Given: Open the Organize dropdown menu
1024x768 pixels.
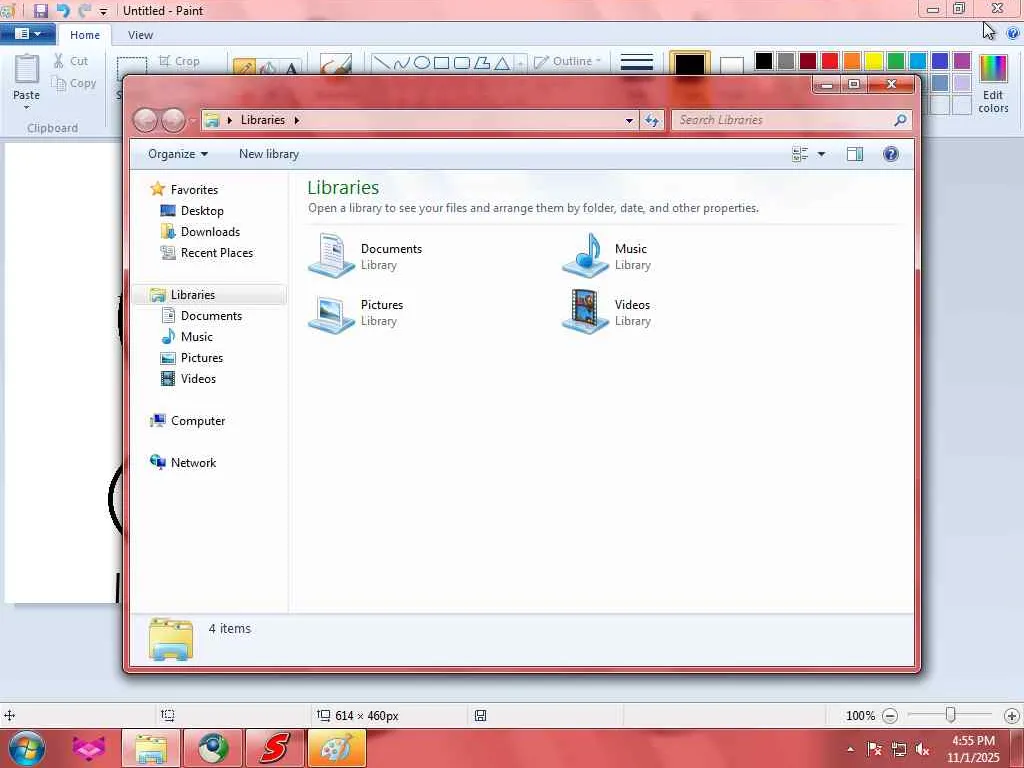Looking at the screenshot, I should point(178,154).
